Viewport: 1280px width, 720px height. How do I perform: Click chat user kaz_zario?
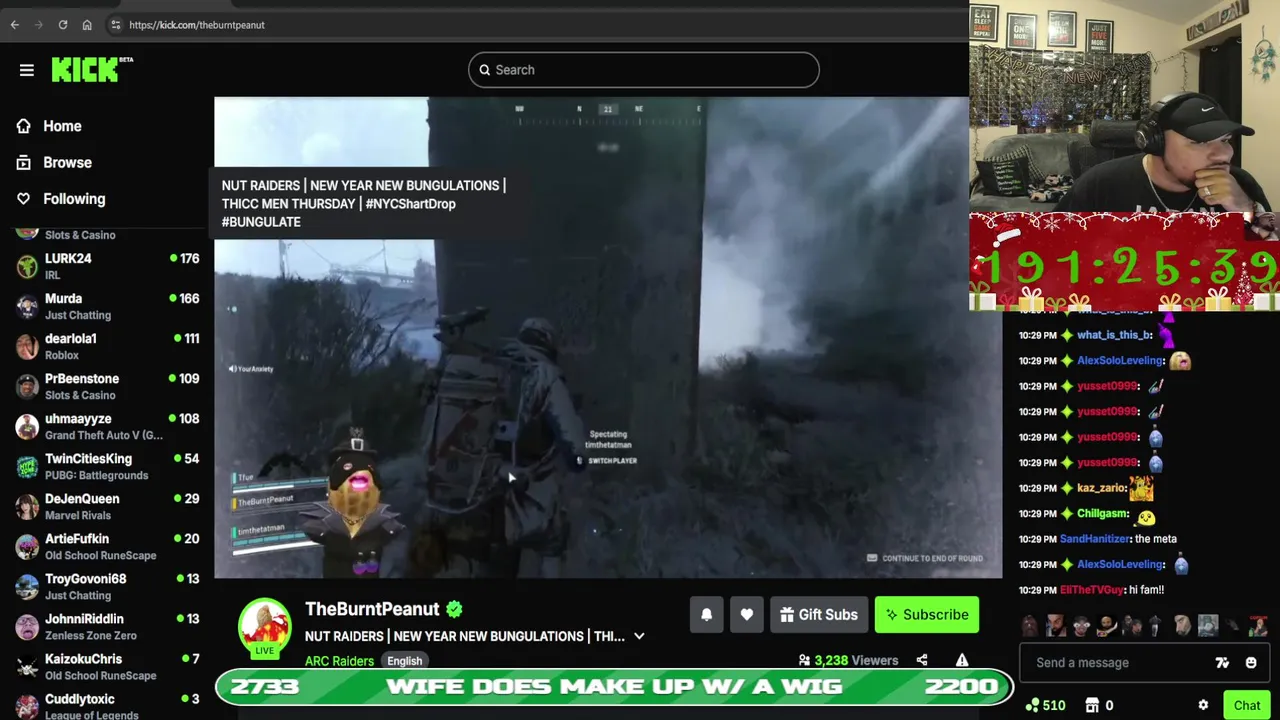[x=1101, y=488]
